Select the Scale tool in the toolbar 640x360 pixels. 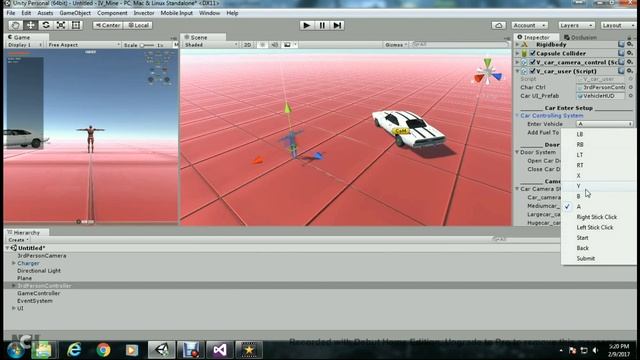pyautogui.click(x=61, y=25)
